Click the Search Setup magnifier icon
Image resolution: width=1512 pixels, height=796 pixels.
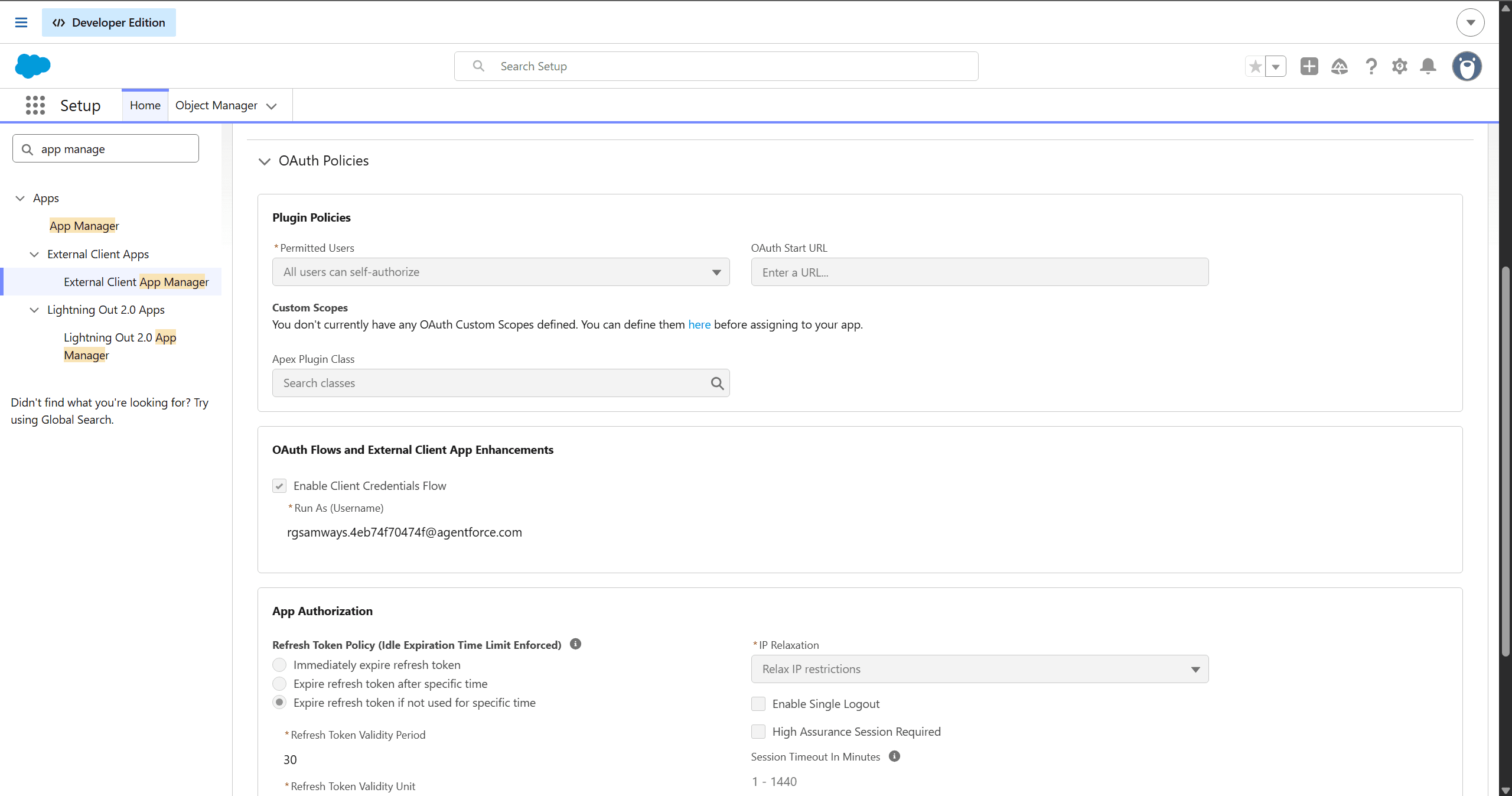pyautogui.click(x=479, y=66)
